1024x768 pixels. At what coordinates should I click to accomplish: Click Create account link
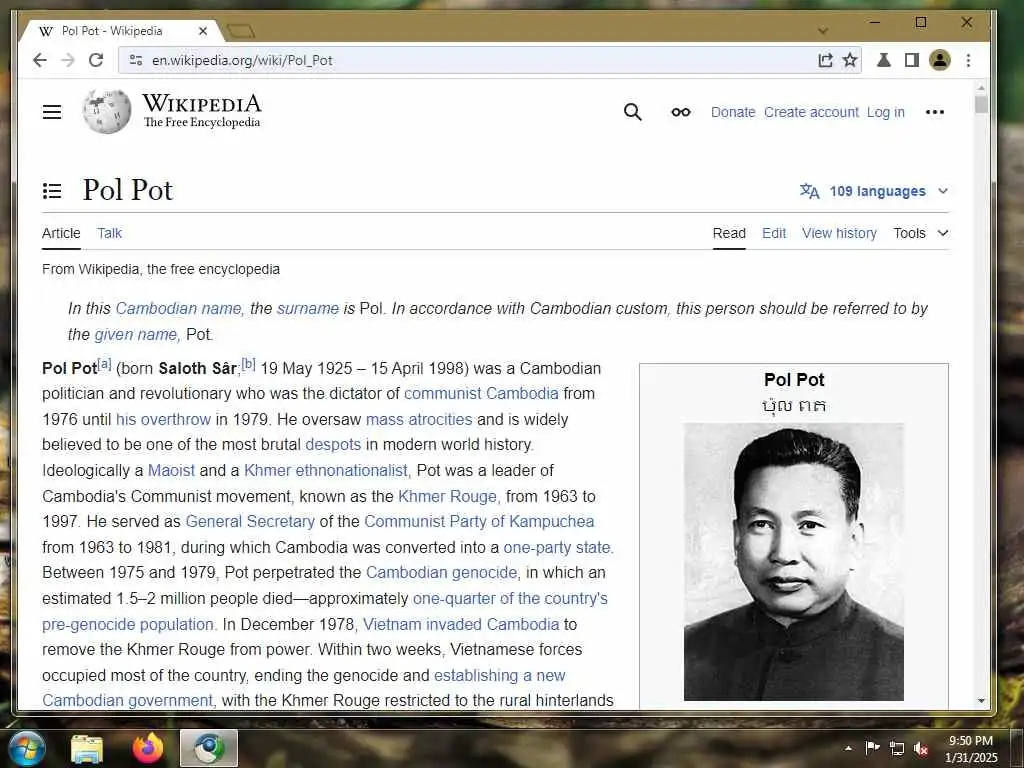click(x=811, y=112)
